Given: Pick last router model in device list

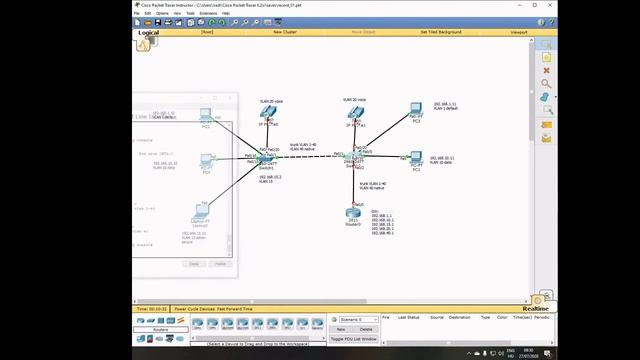Looking at the screenshot, I should pos(317,324).
